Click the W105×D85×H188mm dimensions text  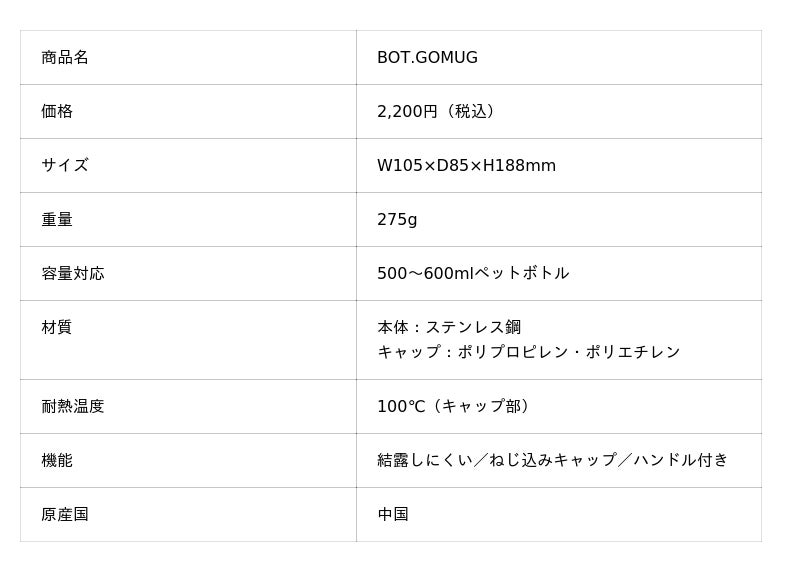click(x=466, y=166)
